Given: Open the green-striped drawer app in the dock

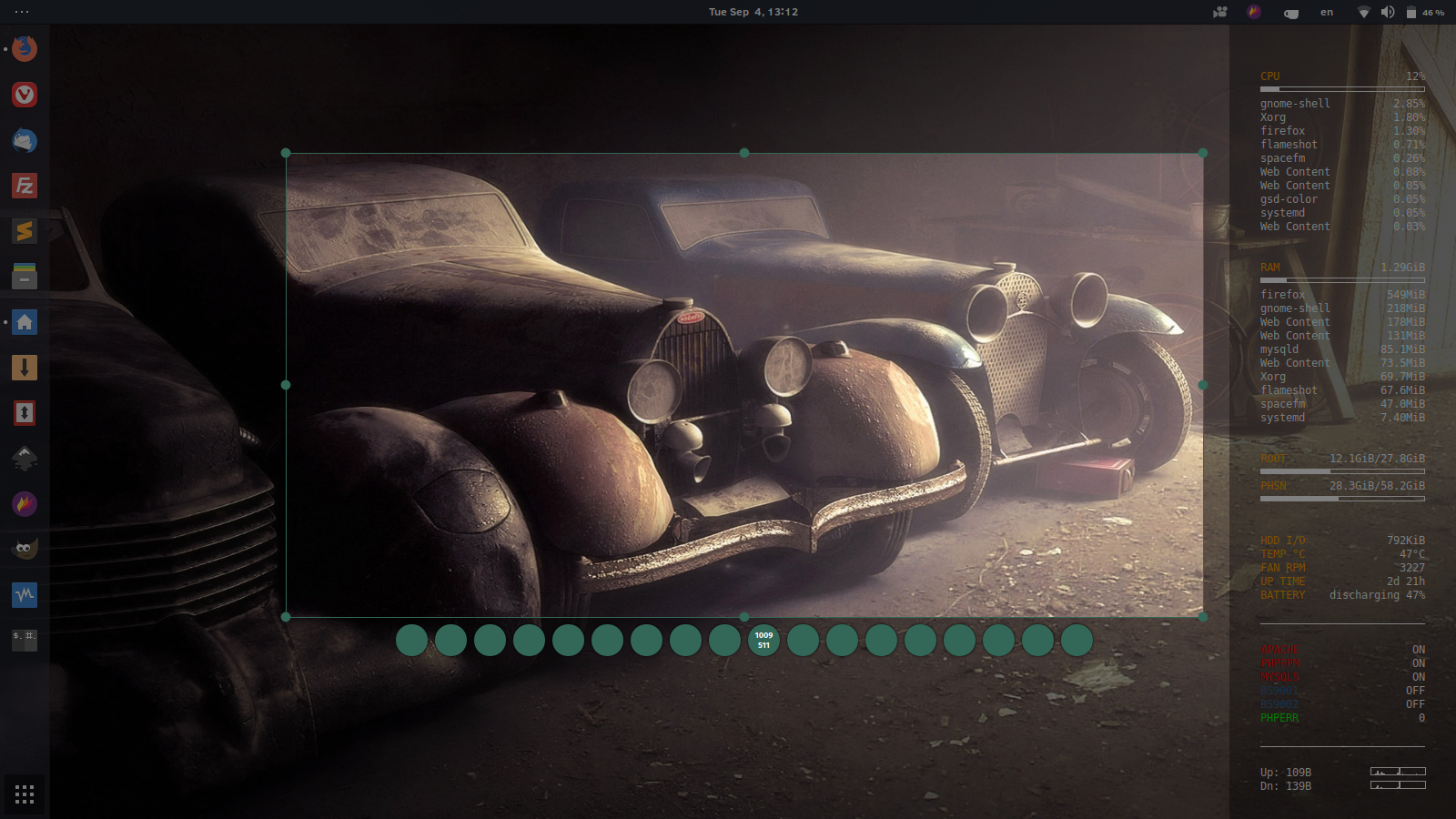Looking at the screenshot, I should (25, 277).
